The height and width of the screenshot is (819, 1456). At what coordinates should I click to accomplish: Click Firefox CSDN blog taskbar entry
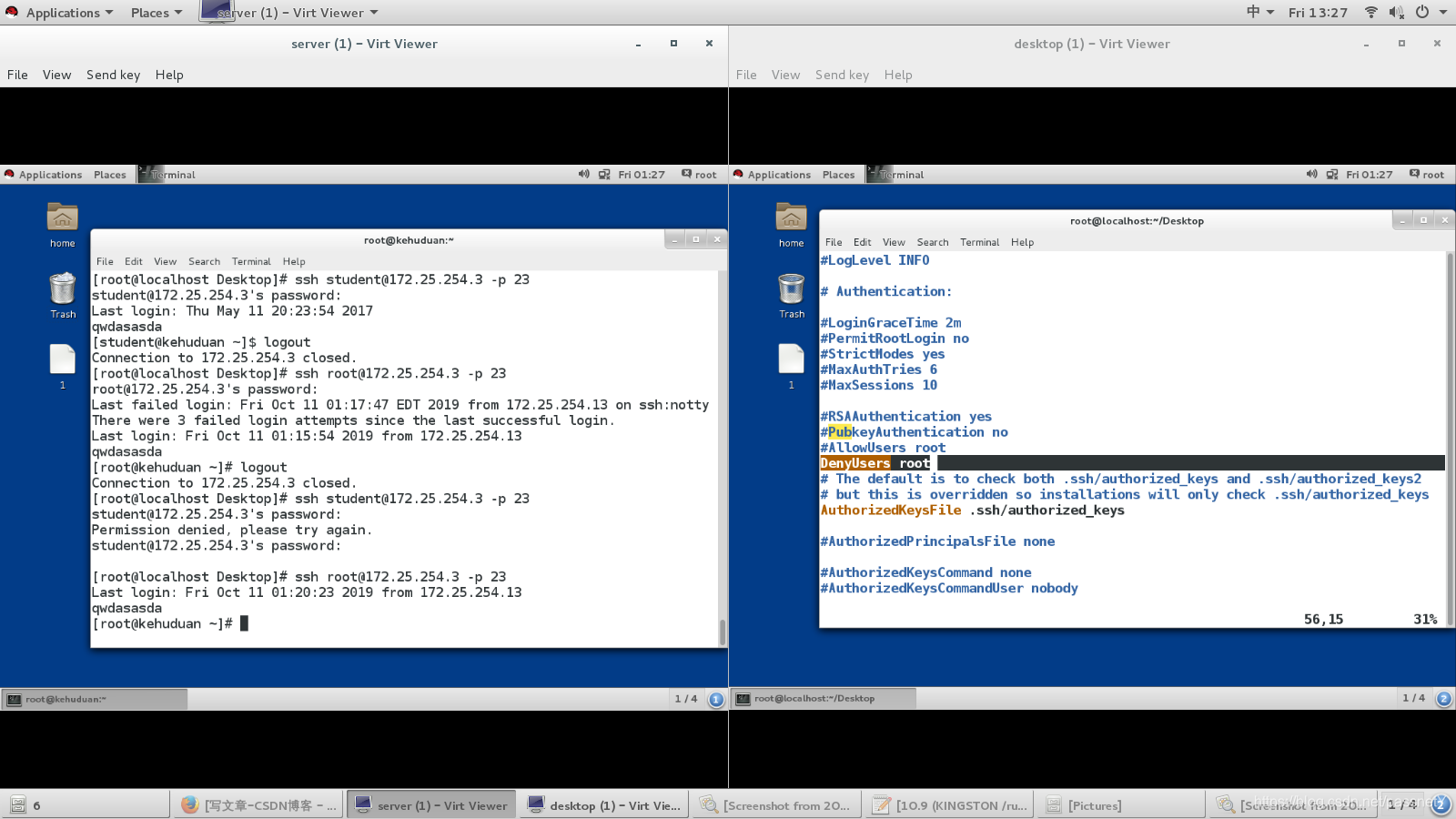(x=259, y=804)
